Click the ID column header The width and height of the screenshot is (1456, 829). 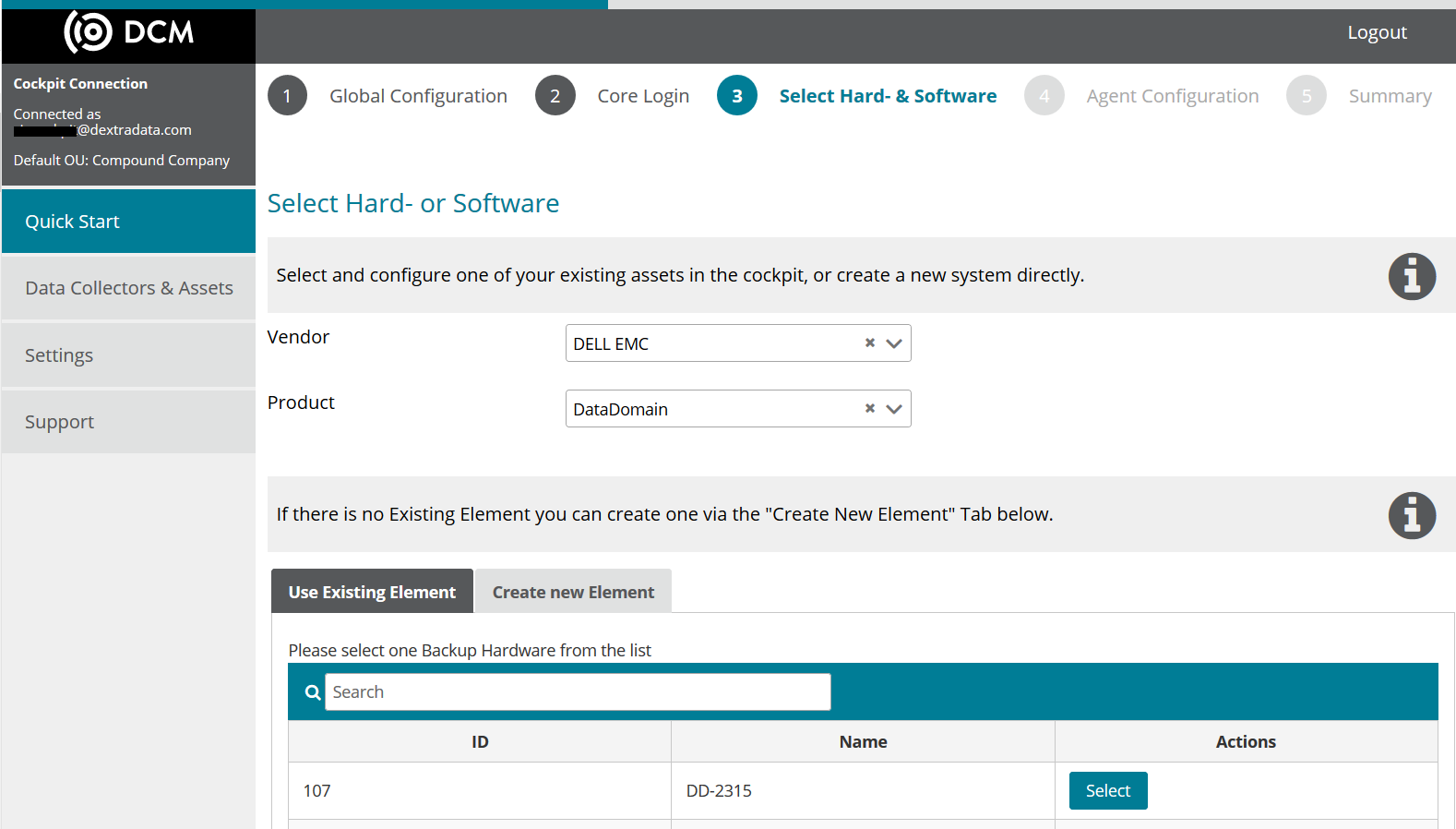tap(480, 741)
